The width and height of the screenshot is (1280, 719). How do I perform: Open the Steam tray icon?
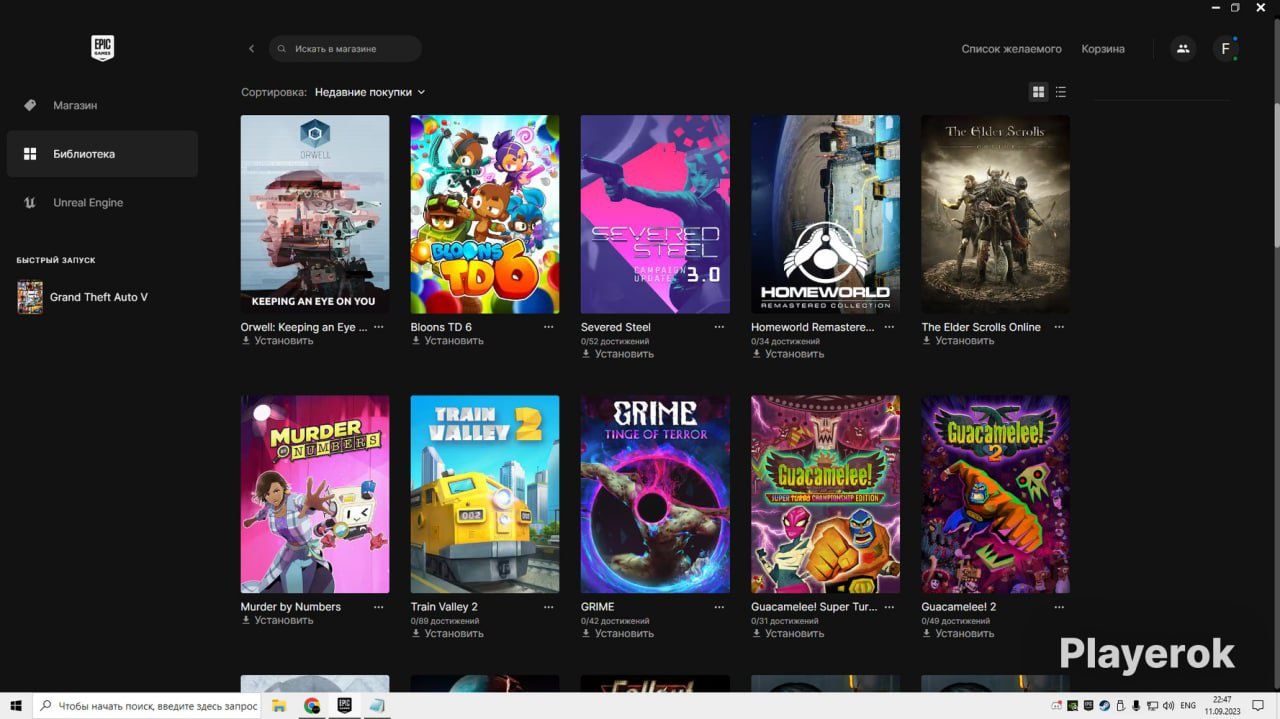1104,705
